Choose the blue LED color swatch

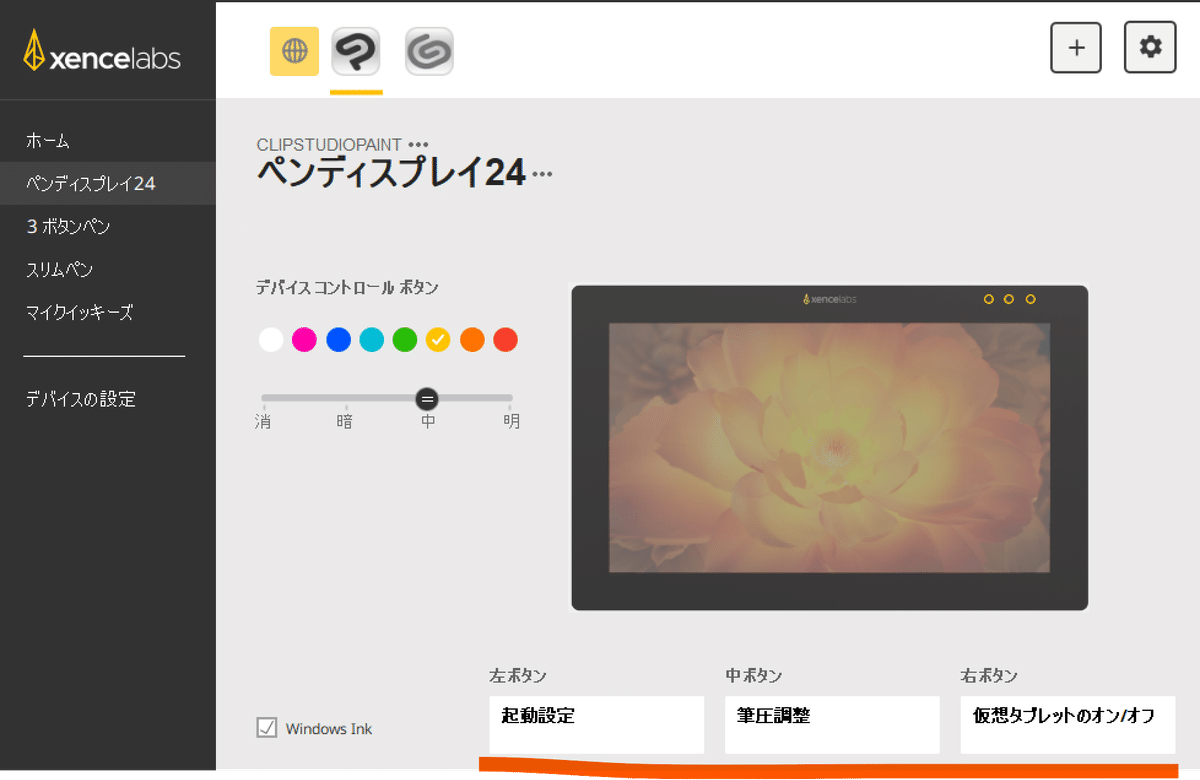coord(338,340)
